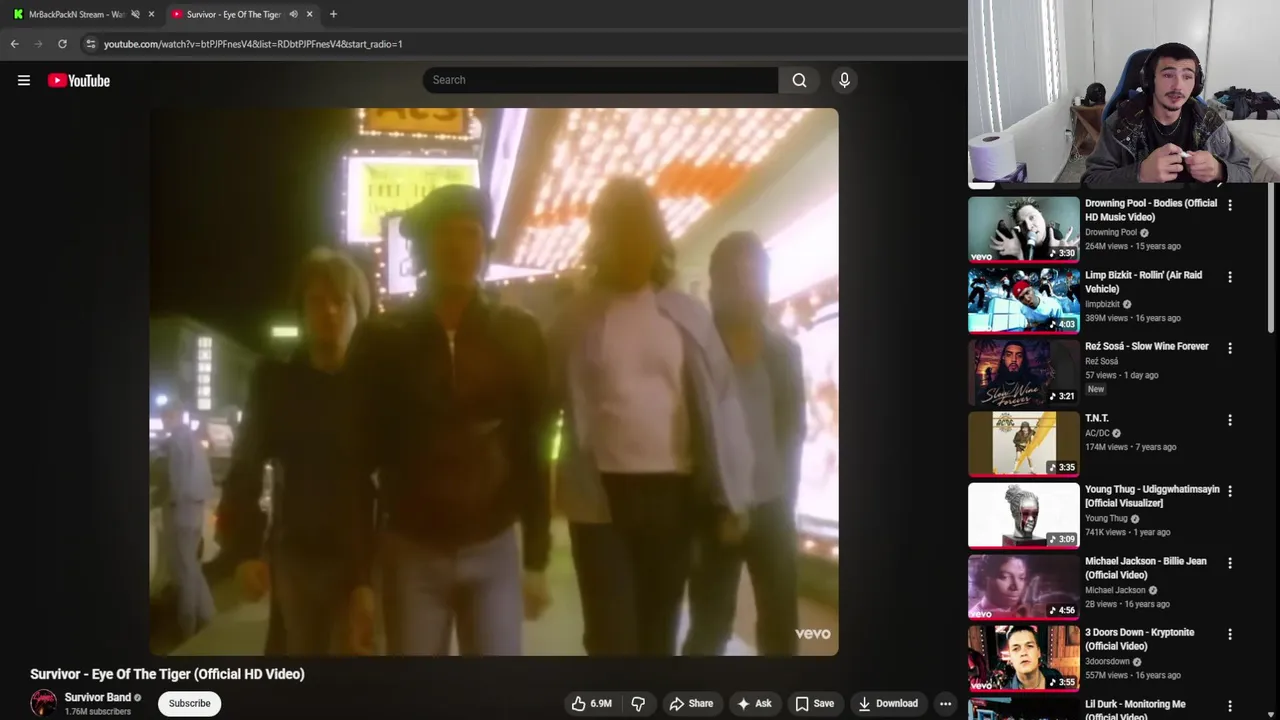The width and height of the screenshot is (1280, 720).
Task: Click title Young Thug - Udiggwhatimsayin
Action: [1152, 496]
